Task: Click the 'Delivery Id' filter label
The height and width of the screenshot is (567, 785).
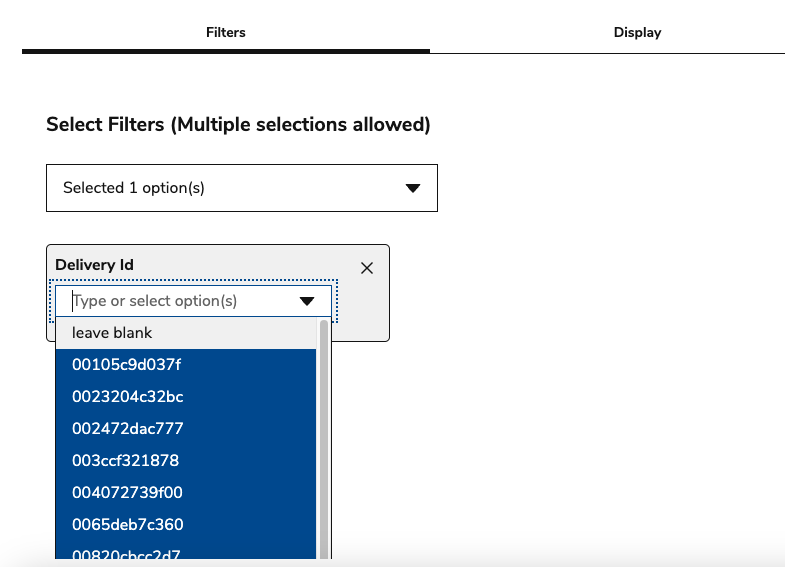Action: click(94, 265)
